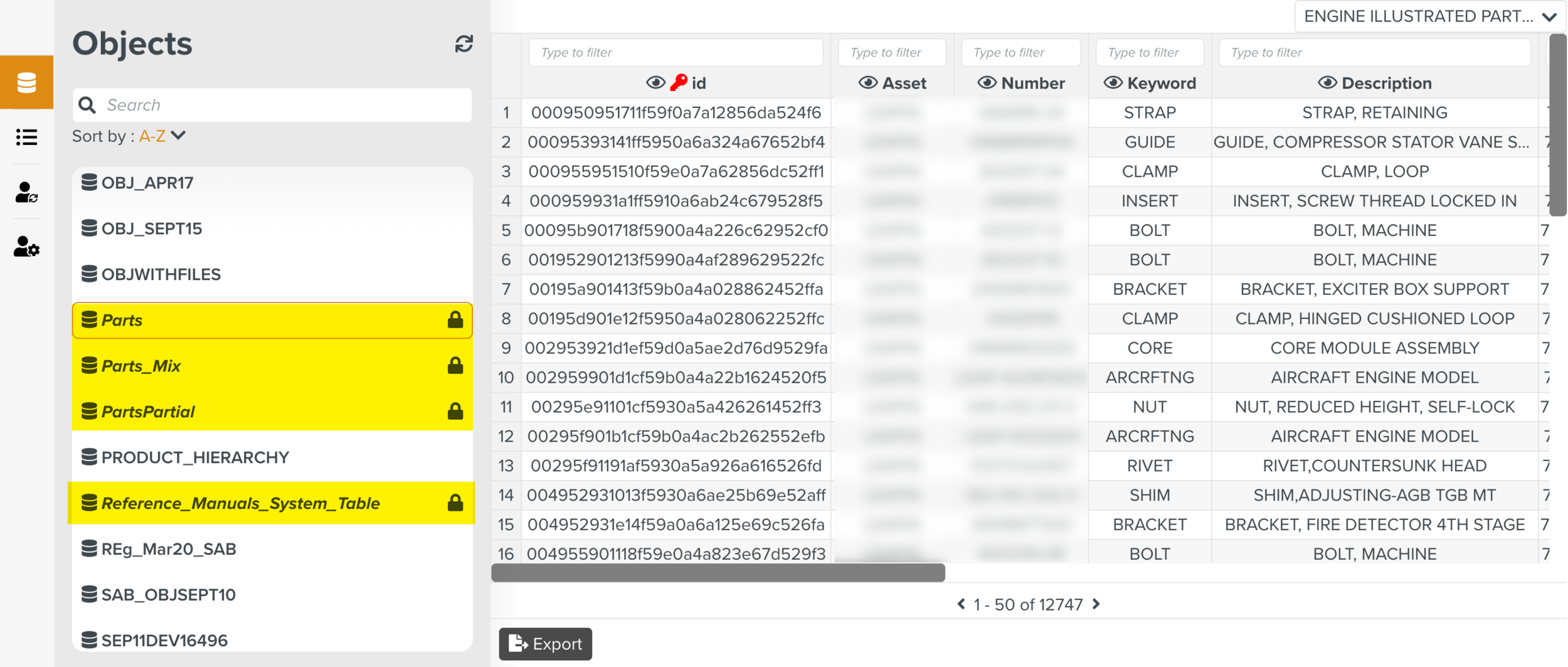Open the list view sidebar icon
The width and height of the screenshot is (1568, 667).
pos(26,137)
